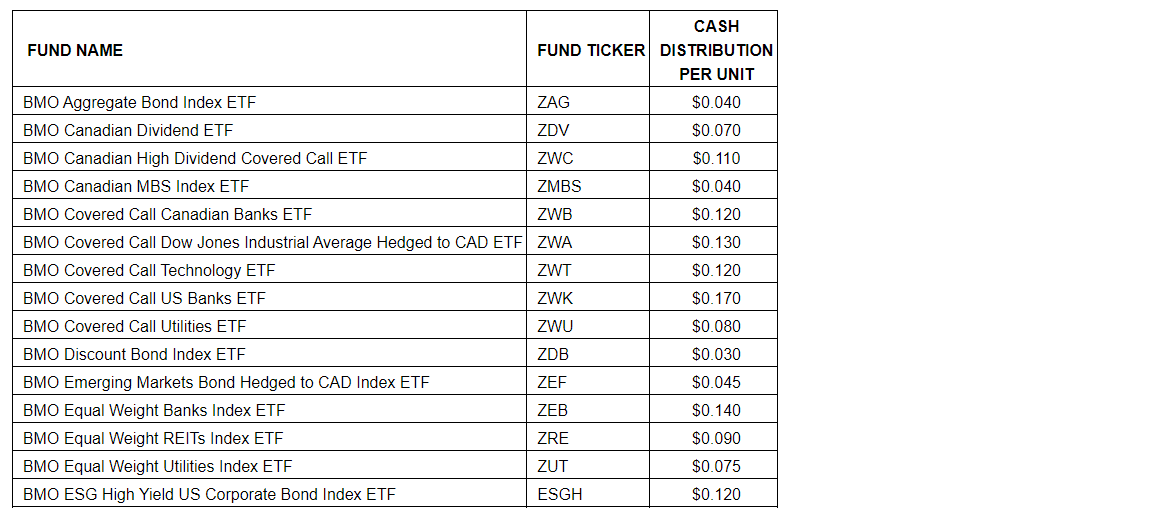Select the $0.045 distribution value
1149x508 pixels.
716,382
